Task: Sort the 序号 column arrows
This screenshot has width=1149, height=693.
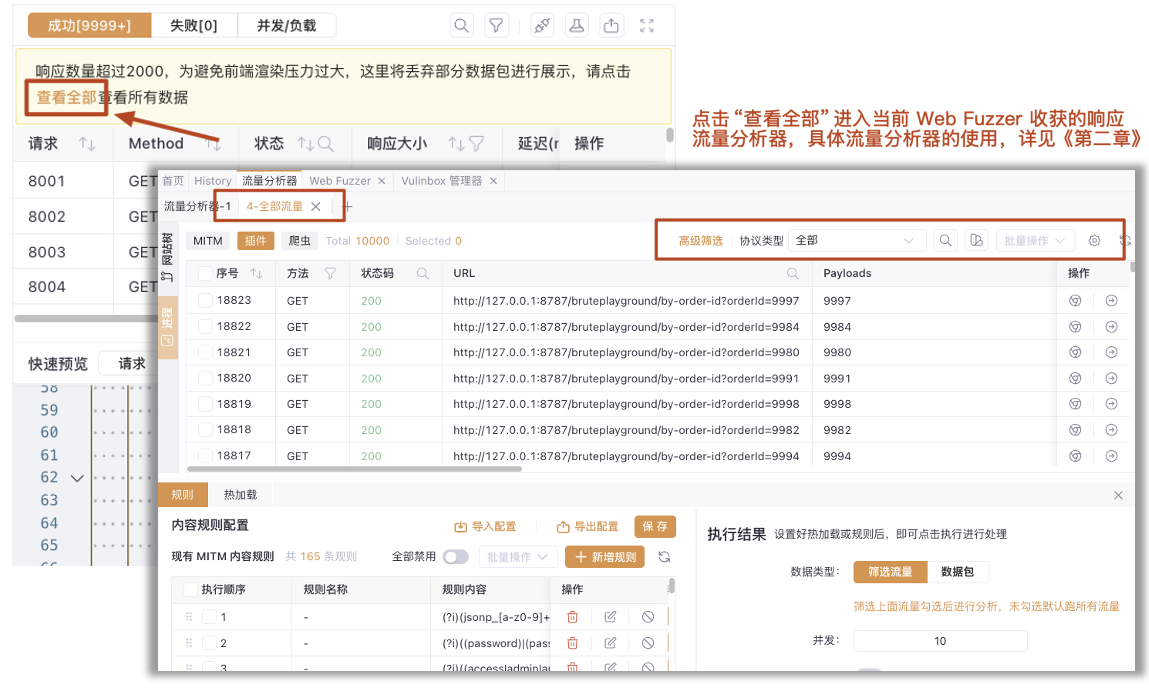Action: pyautogui.click(x=256, y=273)
